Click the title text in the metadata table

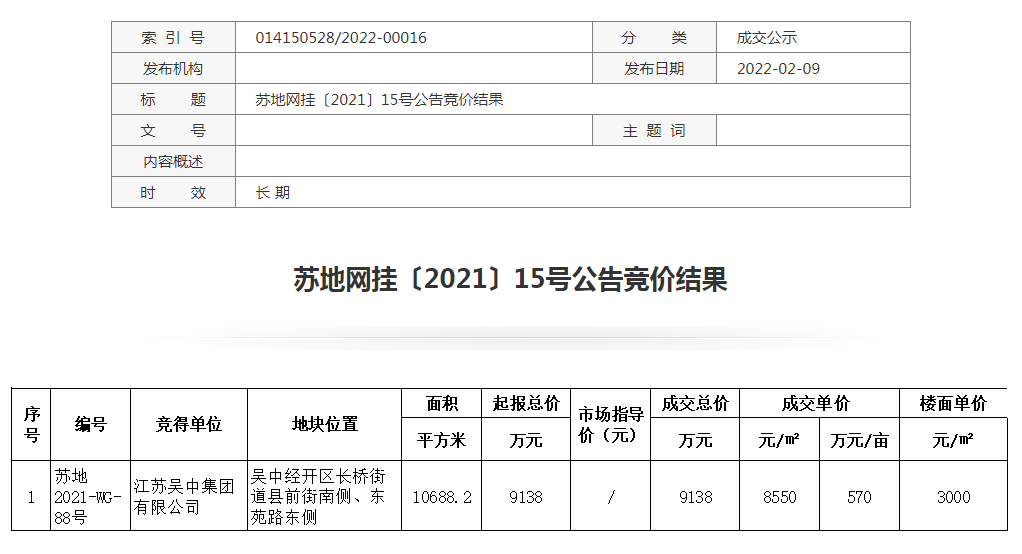(x=379, y=100)
